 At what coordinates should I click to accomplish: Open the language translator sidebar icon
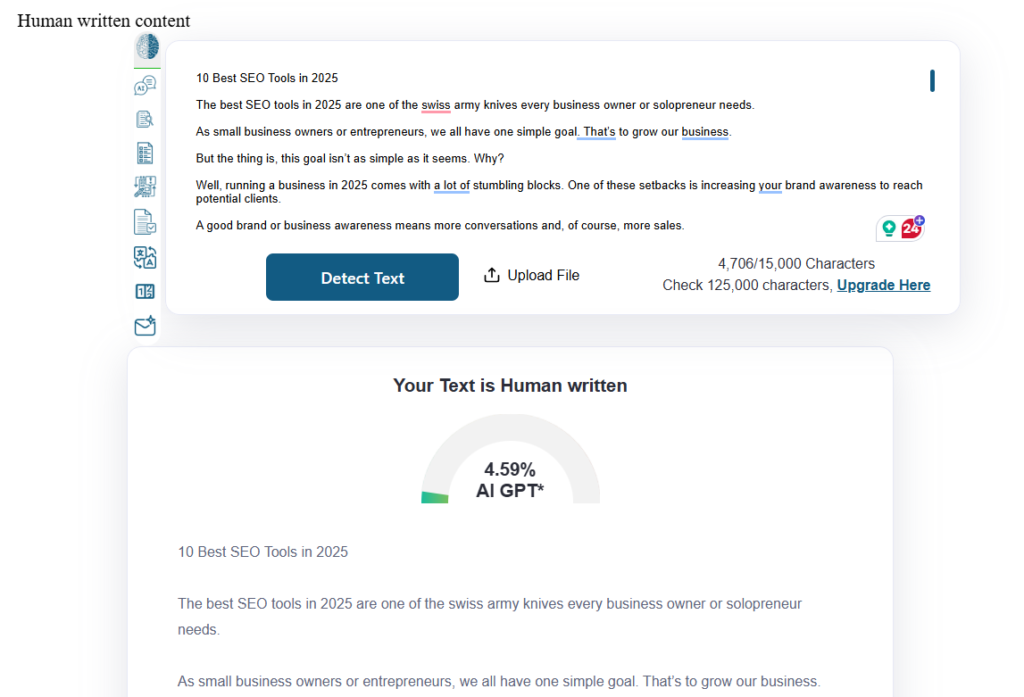(x=145, y=257)
